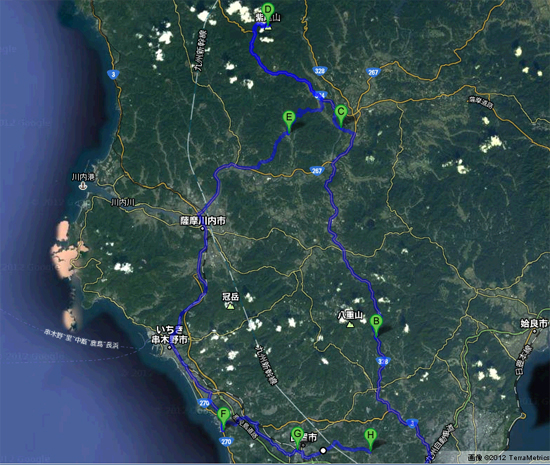
Task: Click the いちき串木野市 city label
Action: coord(170,335)
